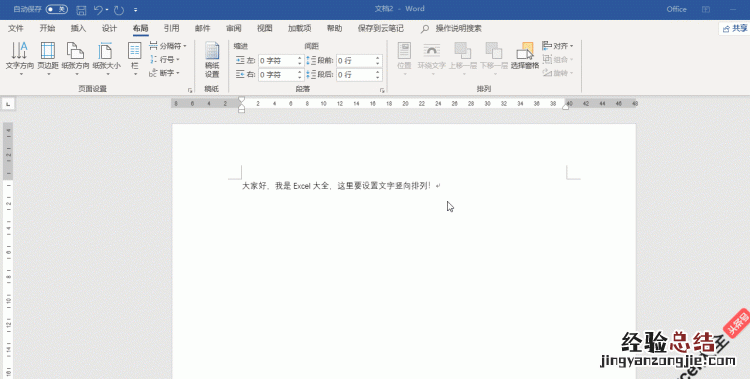The image size is (750, 379).
Task: Switch to the 邮件 mailings tab
Action: [x=202, y=28]
